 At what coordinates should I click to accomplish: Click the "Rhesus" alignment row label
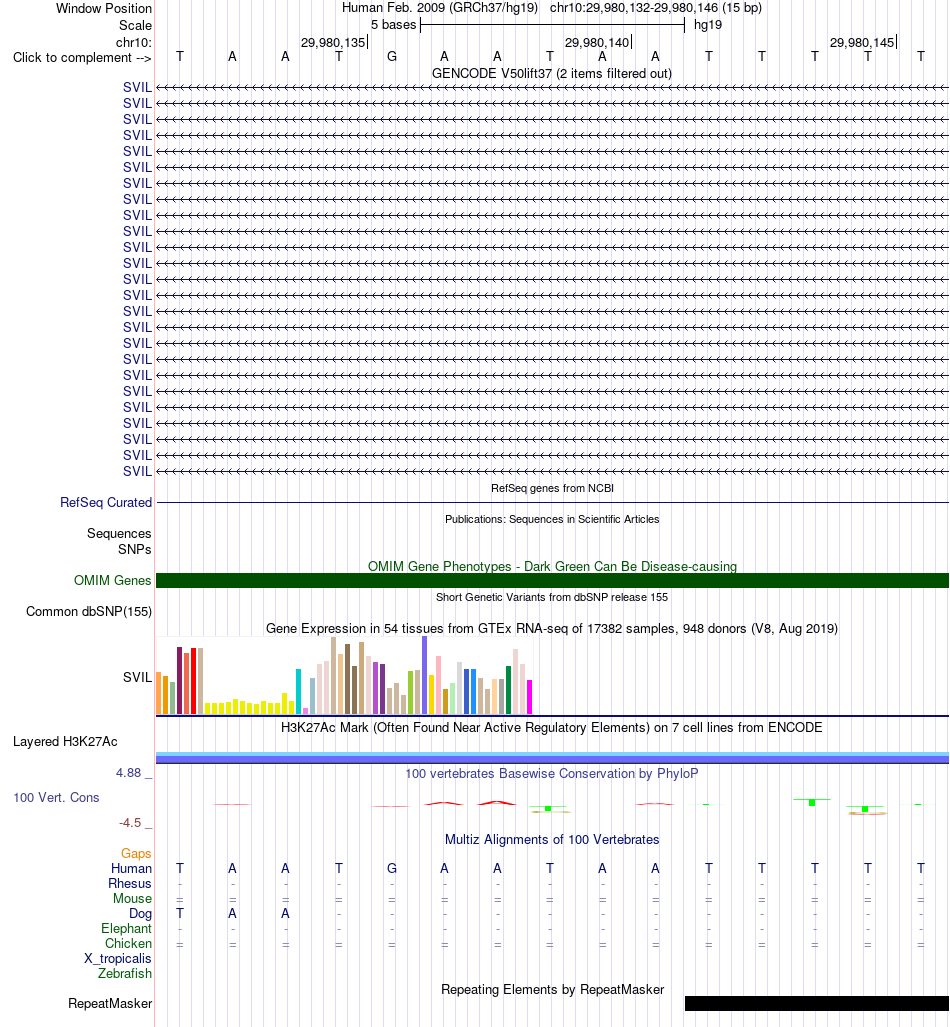[130, 884]
